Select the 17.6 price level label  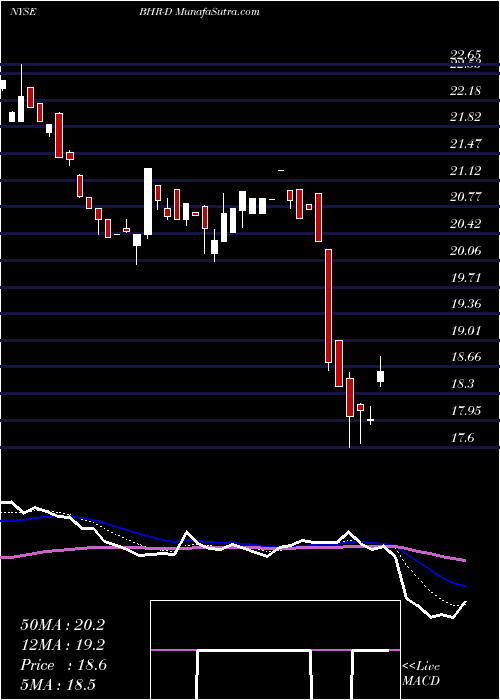[462, 438]
